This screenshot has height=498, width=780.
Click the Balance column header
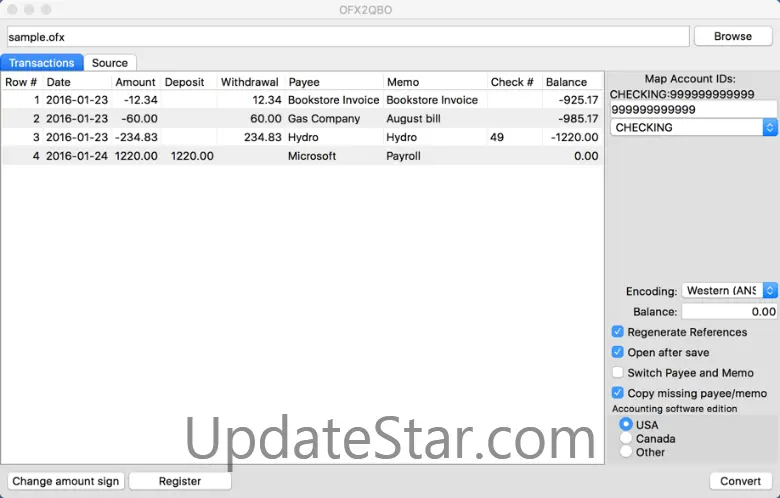click(572, 82)
